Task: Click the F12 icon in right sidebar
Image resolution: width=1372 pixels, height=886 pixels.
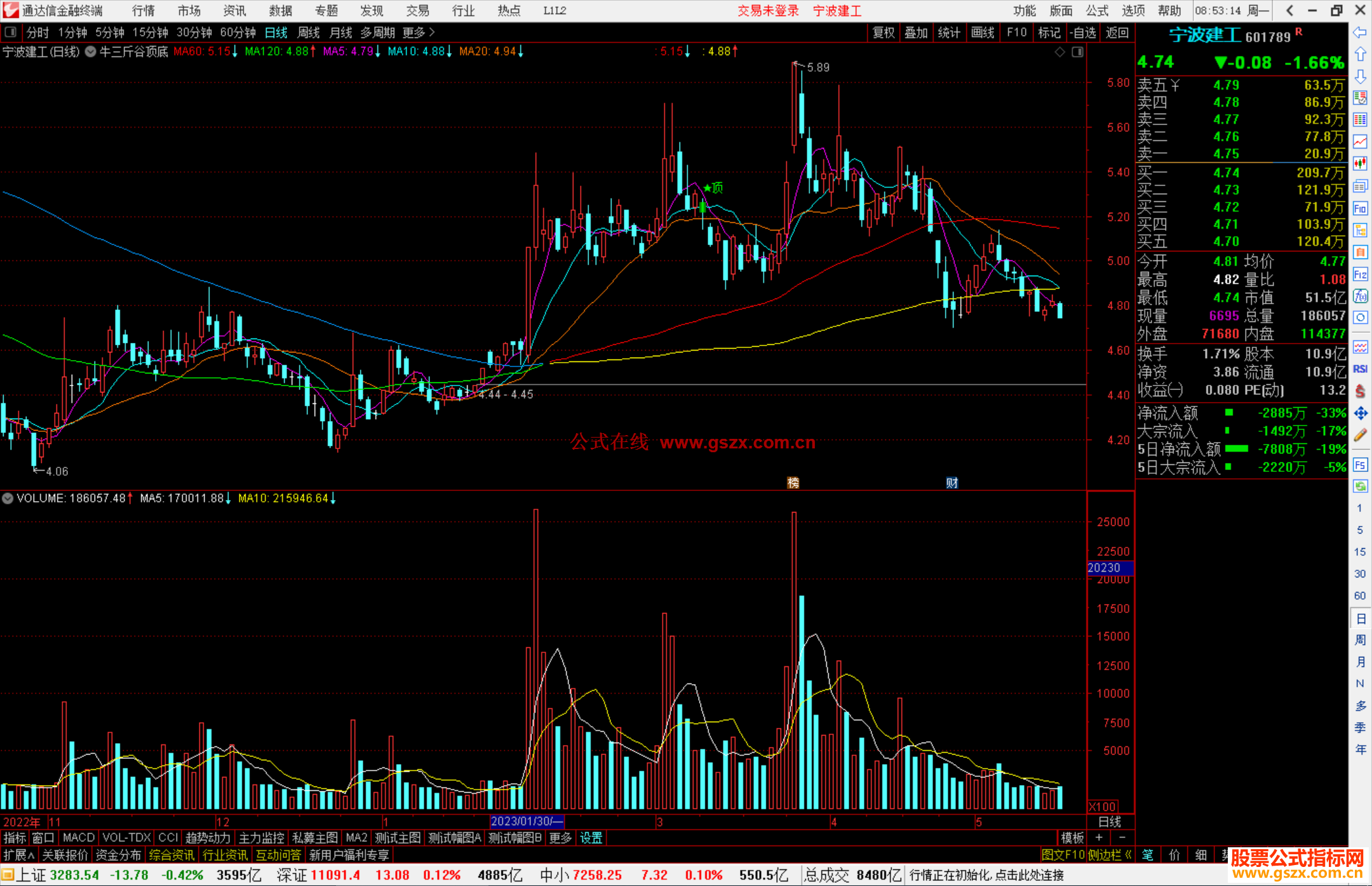Action: click(x=1360, y=274)
